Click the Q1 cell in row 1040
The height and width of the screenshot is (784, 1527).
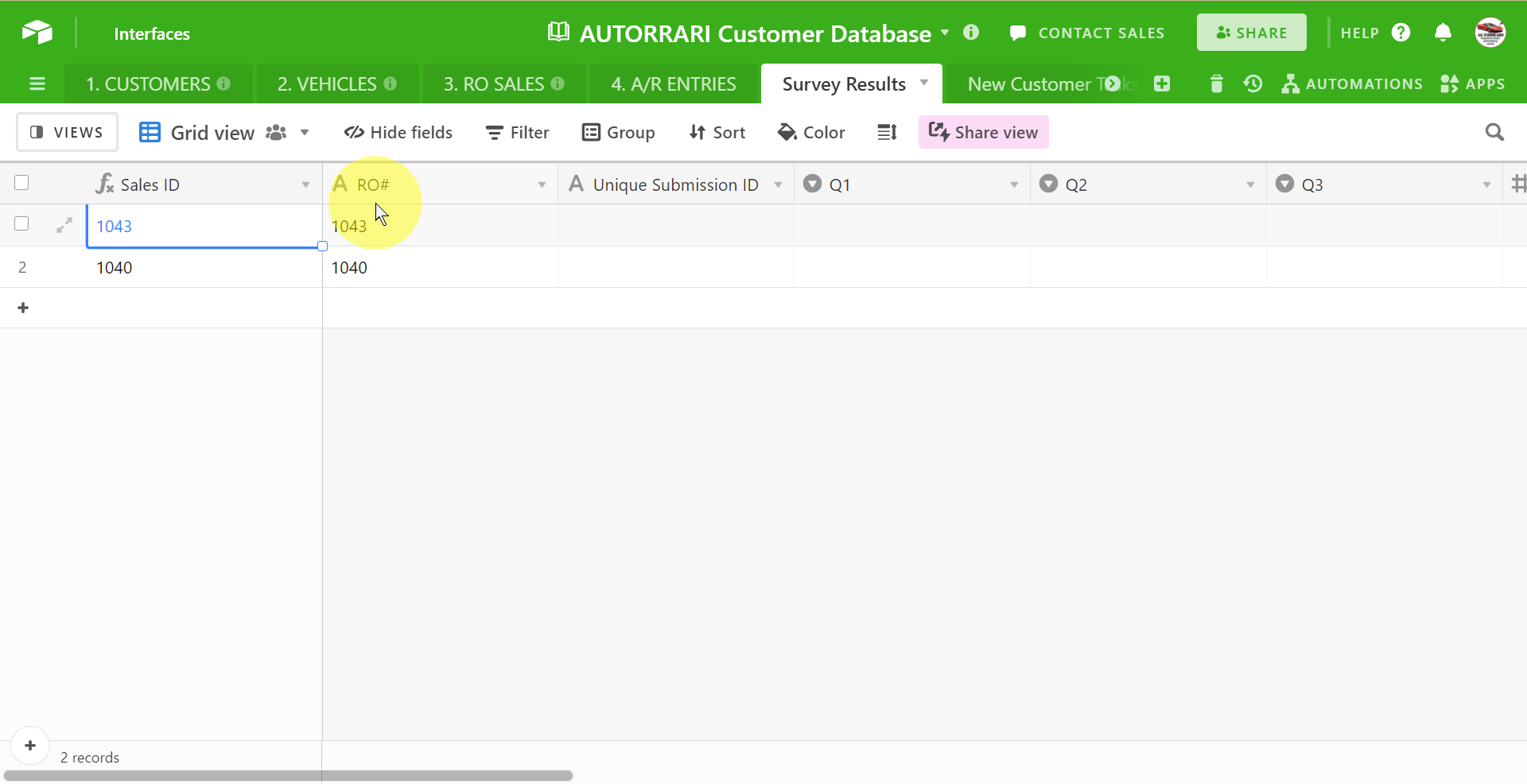[x=912, y=267]
